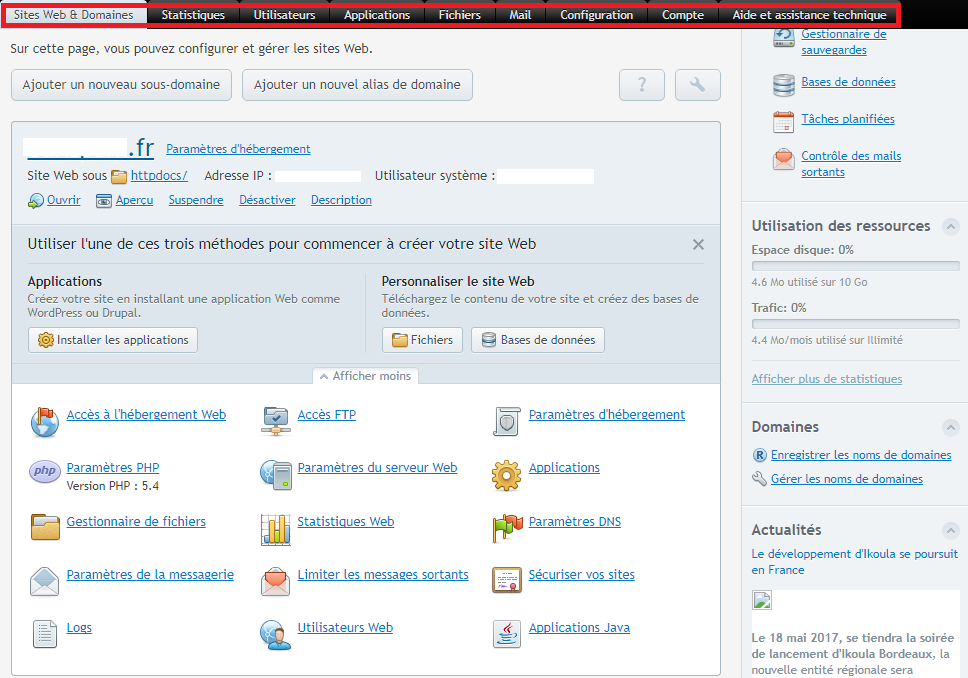
Task: Click the Description link
Action: pos(341,200)
